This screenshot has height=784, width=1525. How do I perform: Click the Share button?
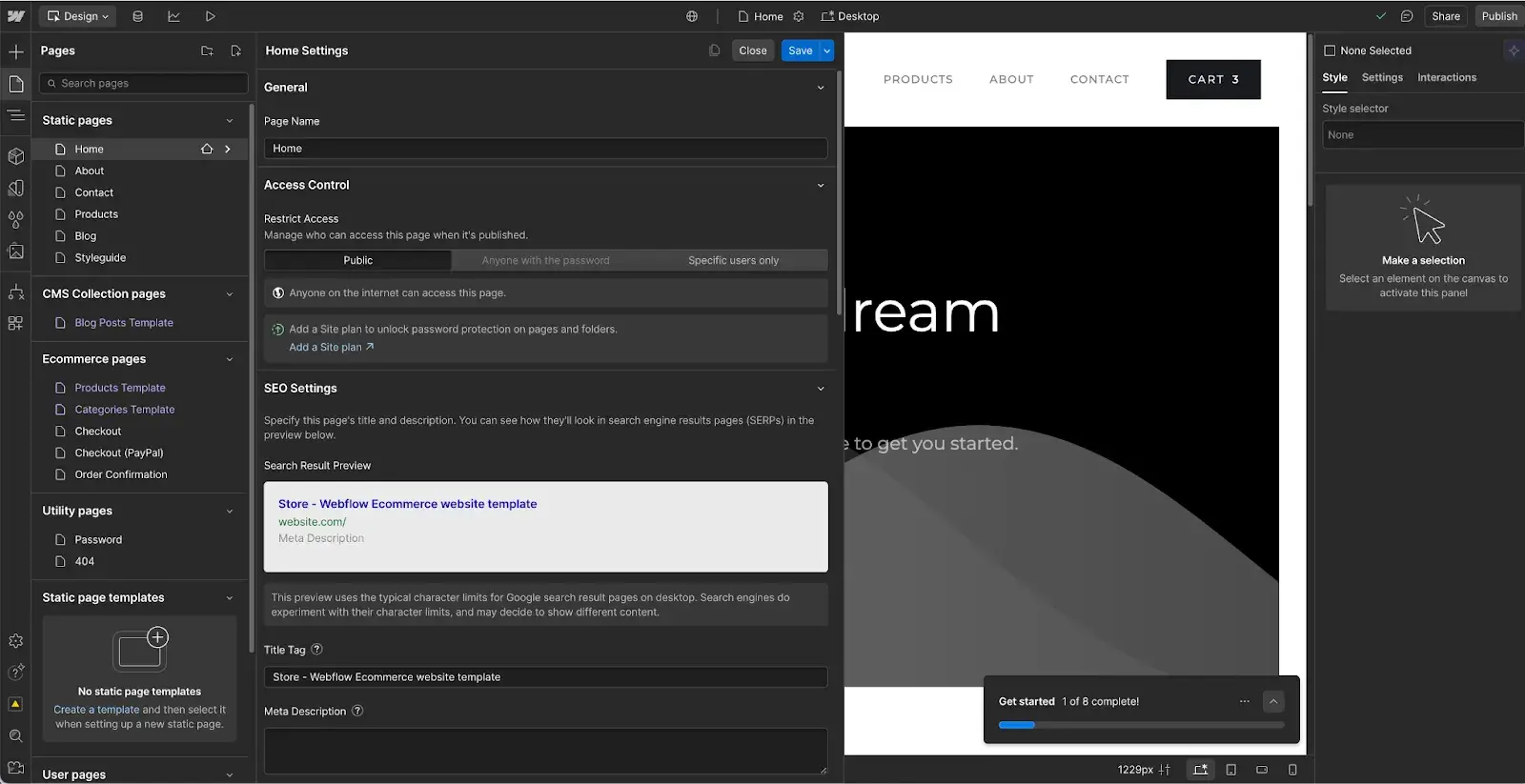1445,16
